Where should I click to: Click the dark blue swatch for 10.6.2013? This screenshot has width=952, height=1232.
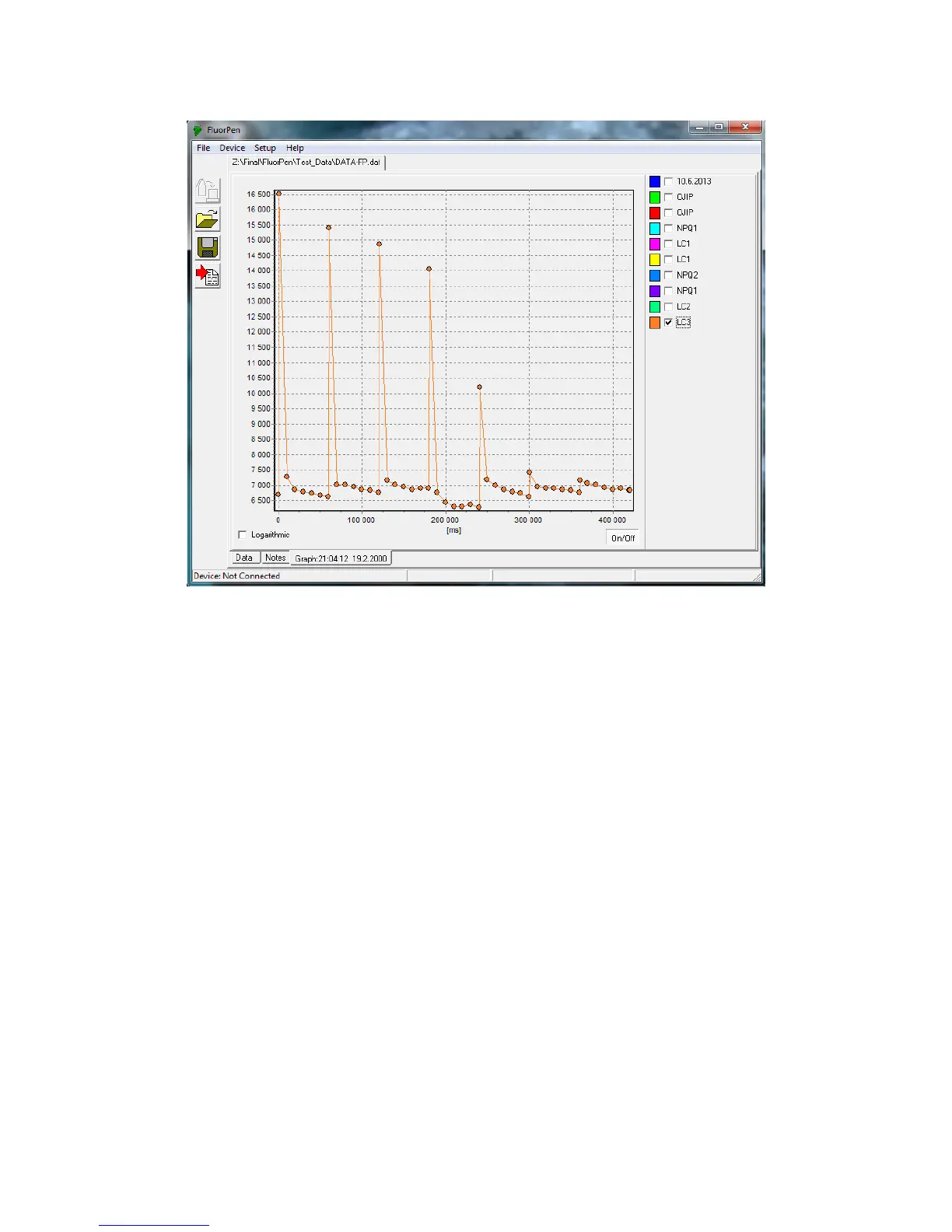click(655, 181)
